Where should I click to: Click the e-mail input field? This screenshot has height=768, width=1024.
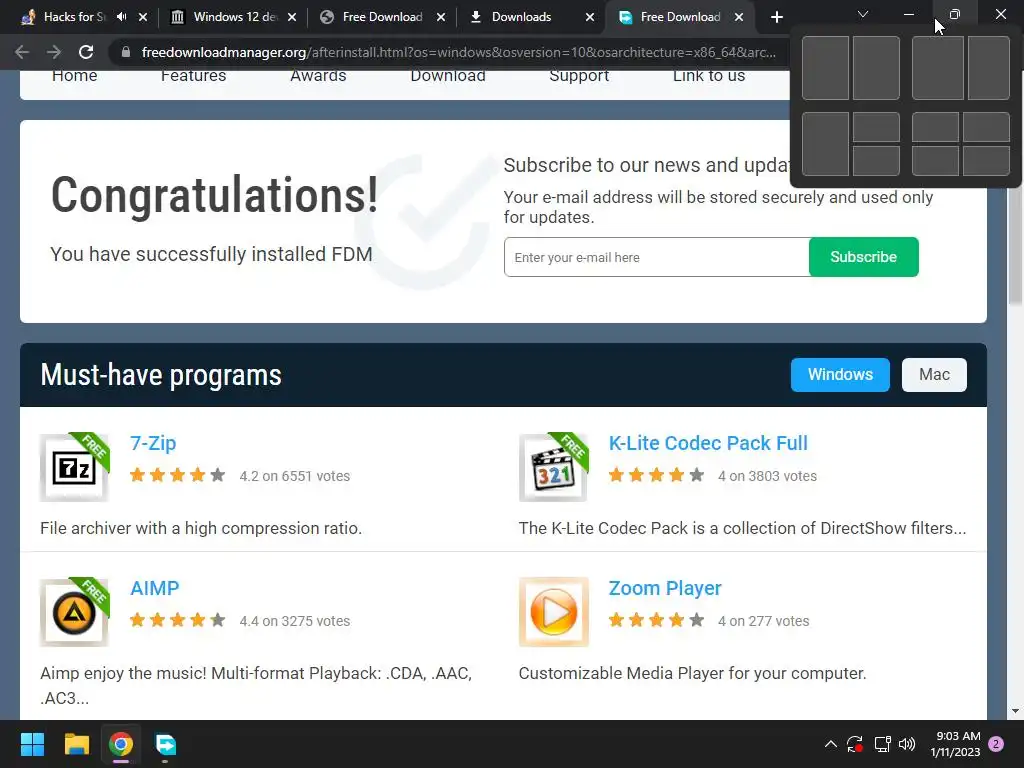click(x=656, y=257)
